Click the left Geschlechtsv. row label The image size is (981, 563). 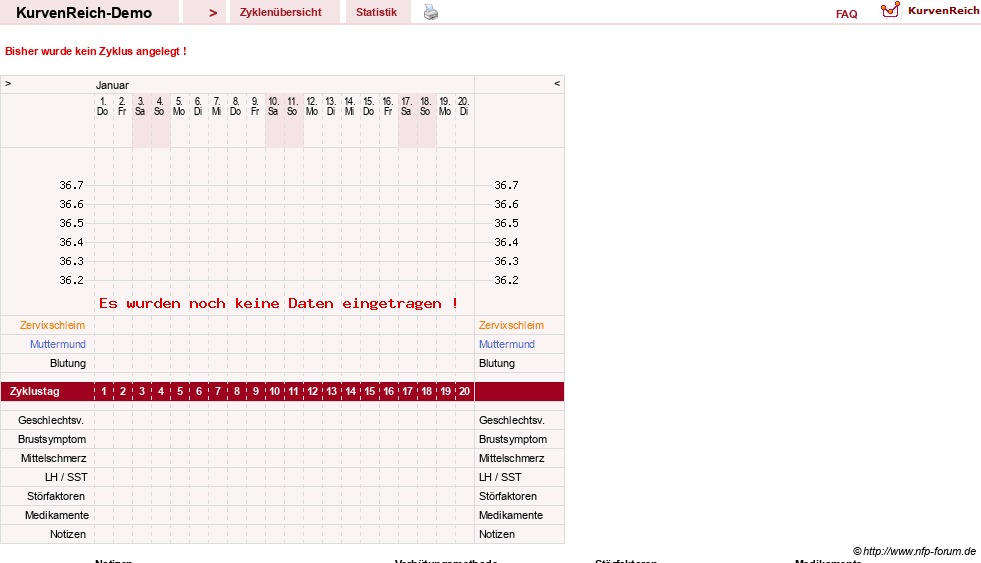coord(51,420)
